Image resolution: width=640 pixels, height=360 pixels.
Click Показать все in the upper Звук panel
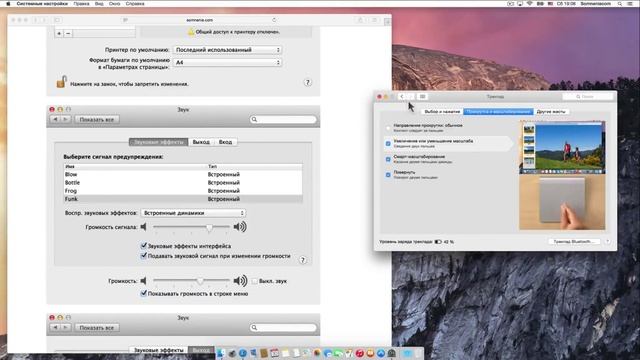point(97,119)
